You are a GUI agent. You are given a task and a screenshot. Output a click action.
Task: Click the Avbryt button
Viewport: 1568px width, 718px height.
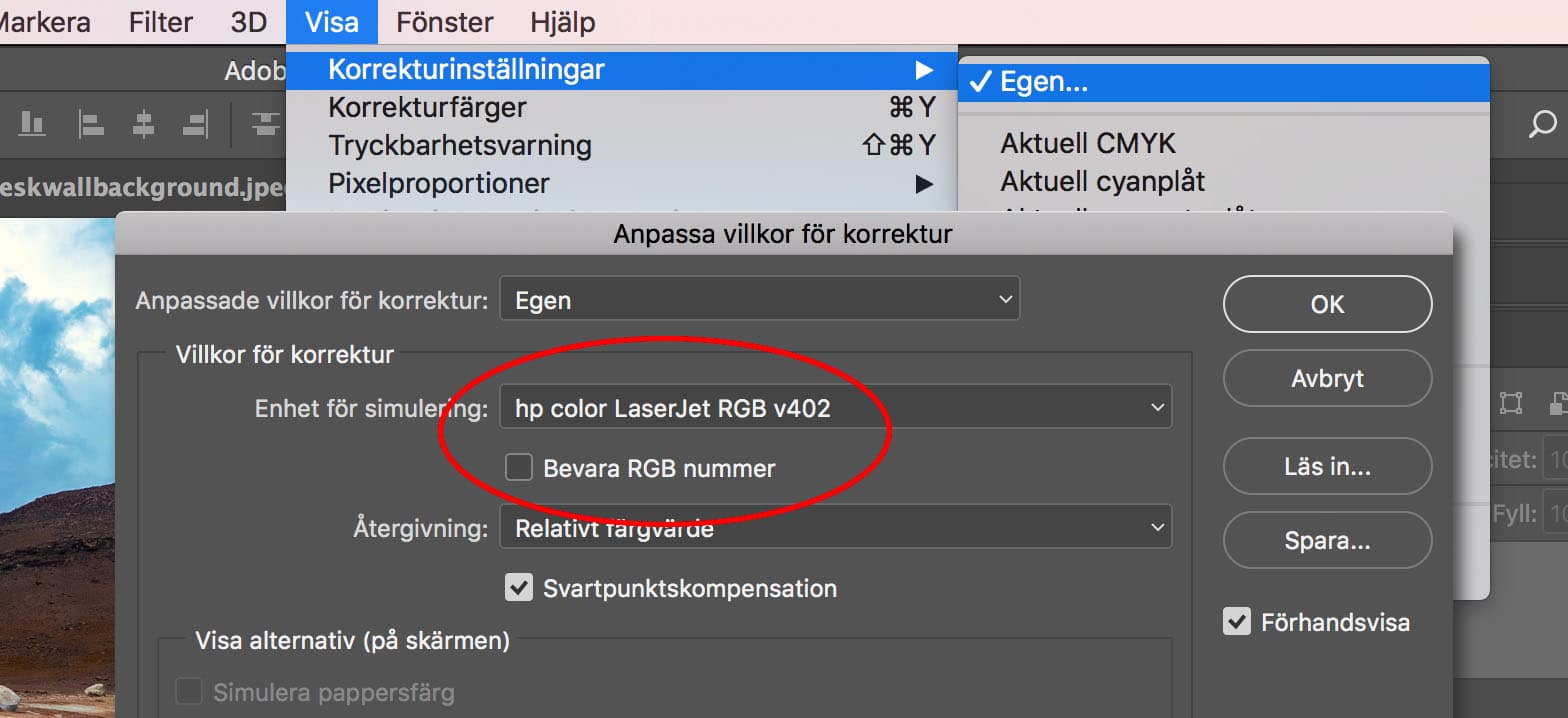click(1327, 379)
